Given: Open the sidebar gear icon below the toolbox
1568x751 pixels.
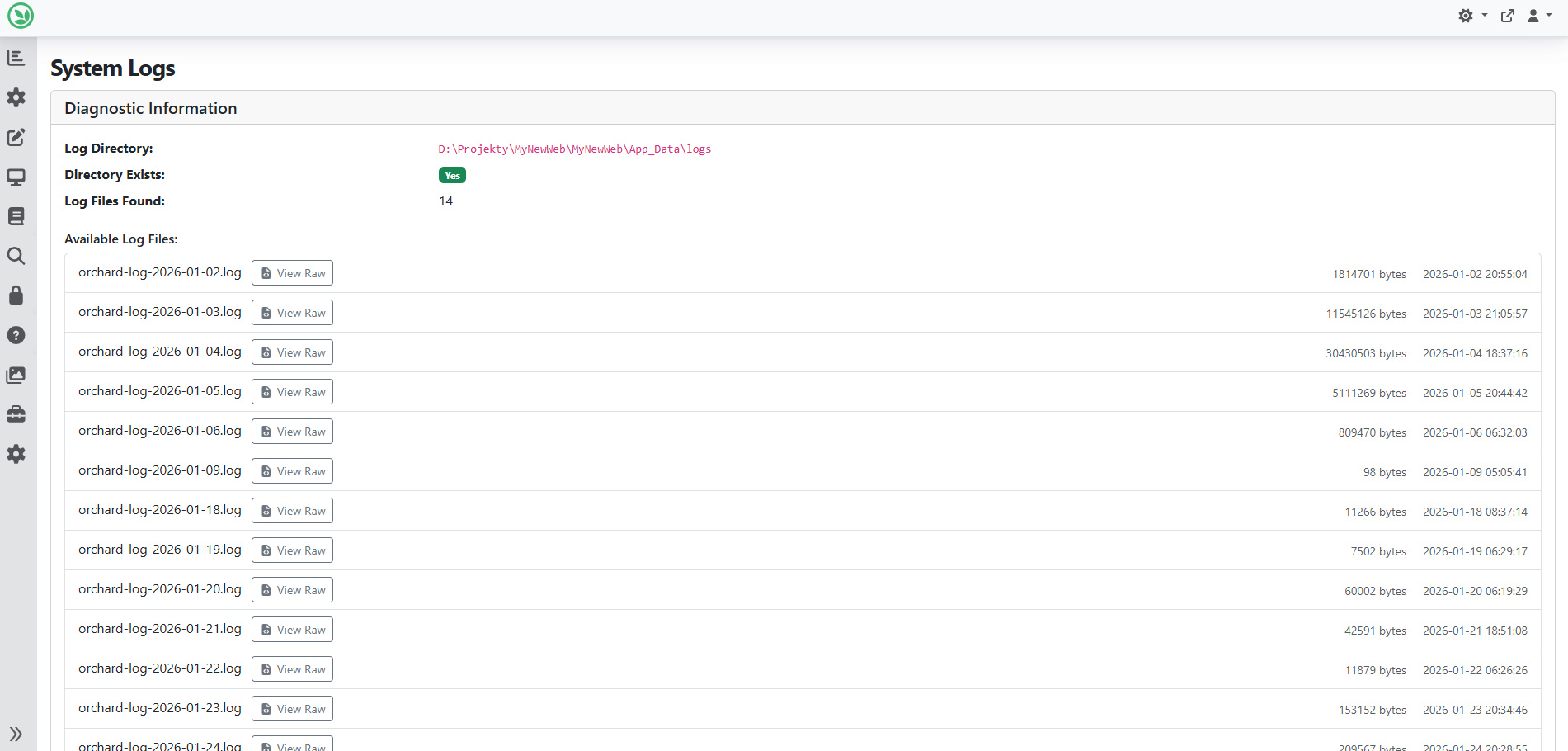Looking at the screenshot, I should [x=16, y=454].
